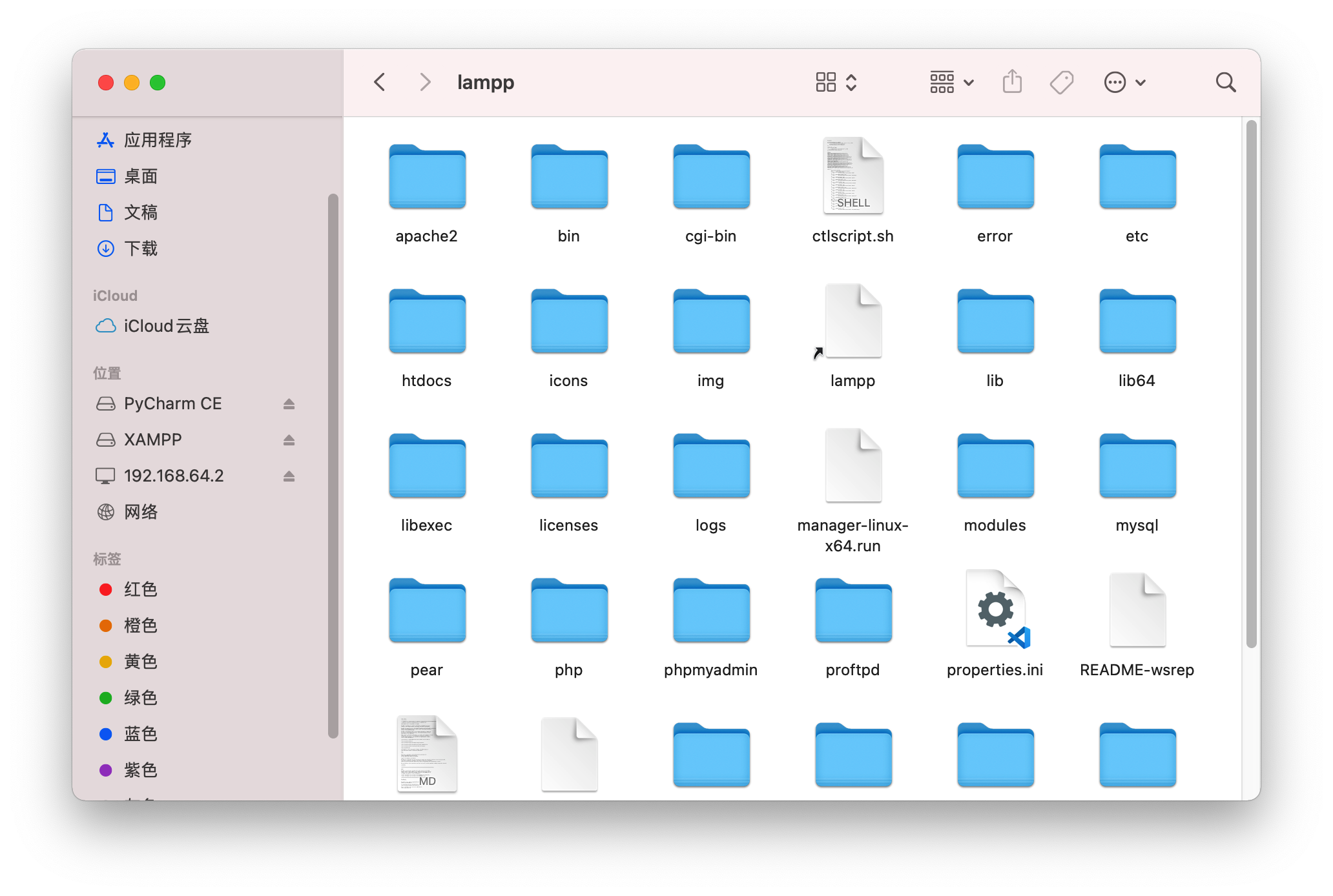Open the group-by options dropdown

tap(952, 83)
